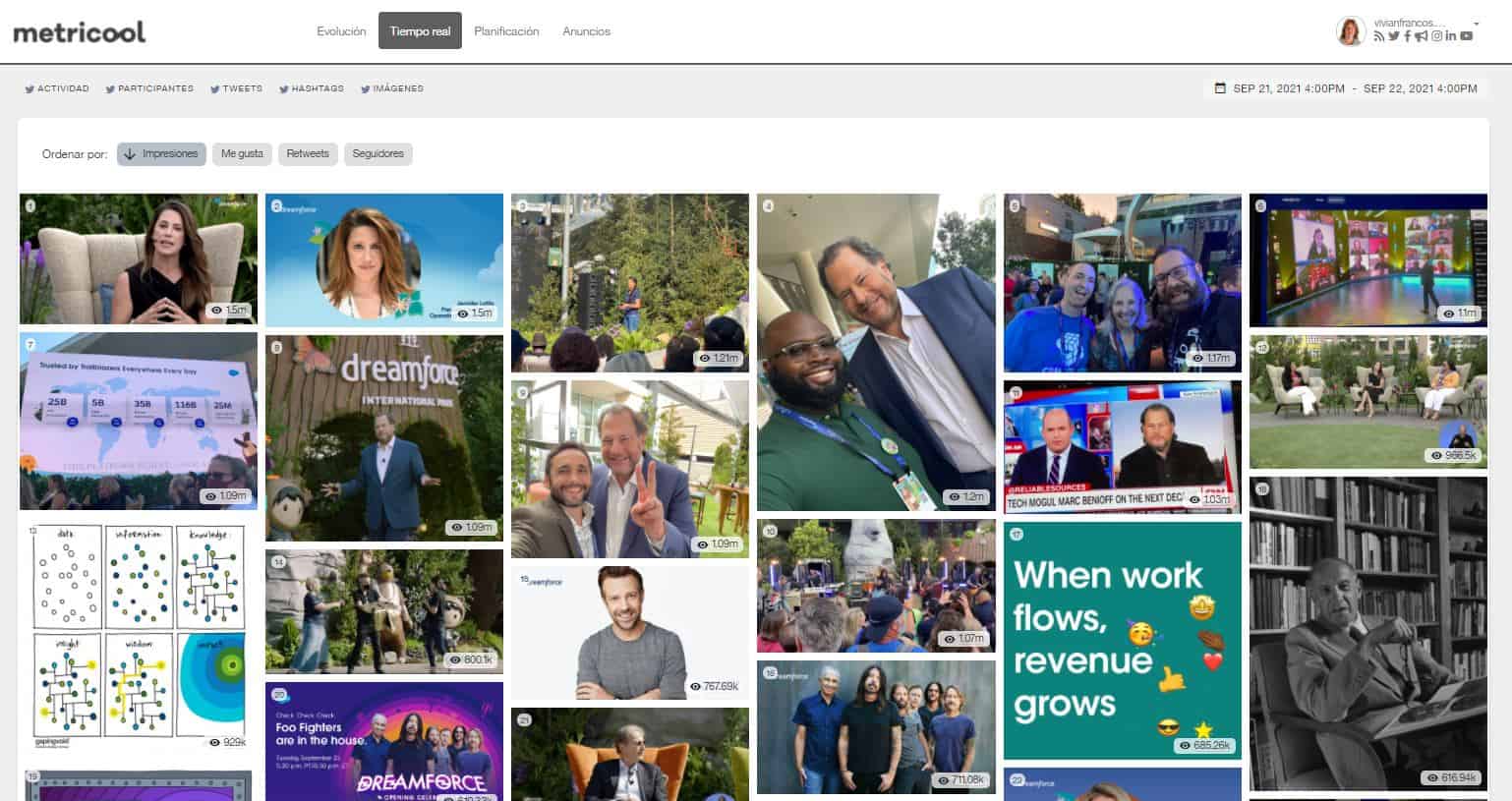Click the user profile avatar photo
The height and width of the screenshot is (801, 1512).
[1351, 31]
